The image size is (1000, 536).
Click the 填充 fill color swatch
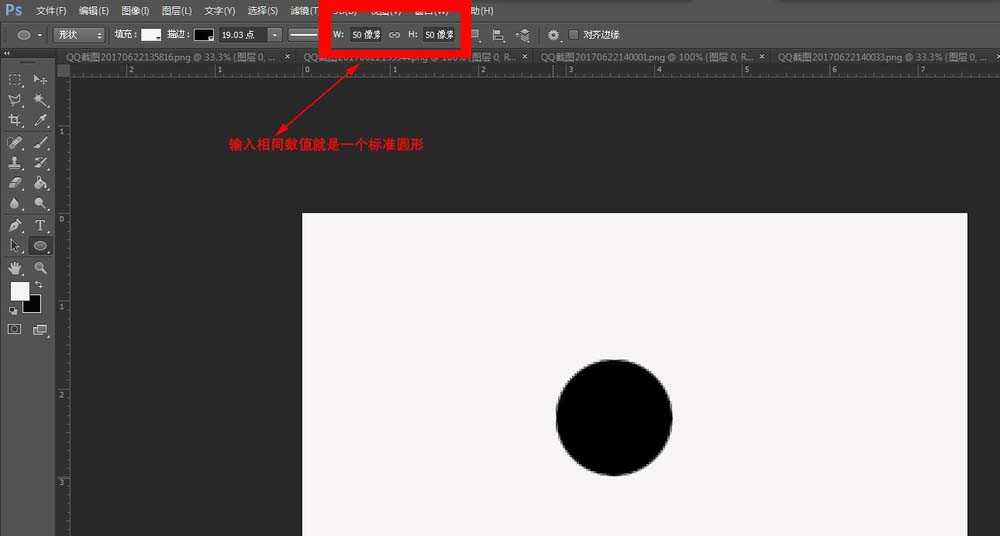[x=151, y=35]
